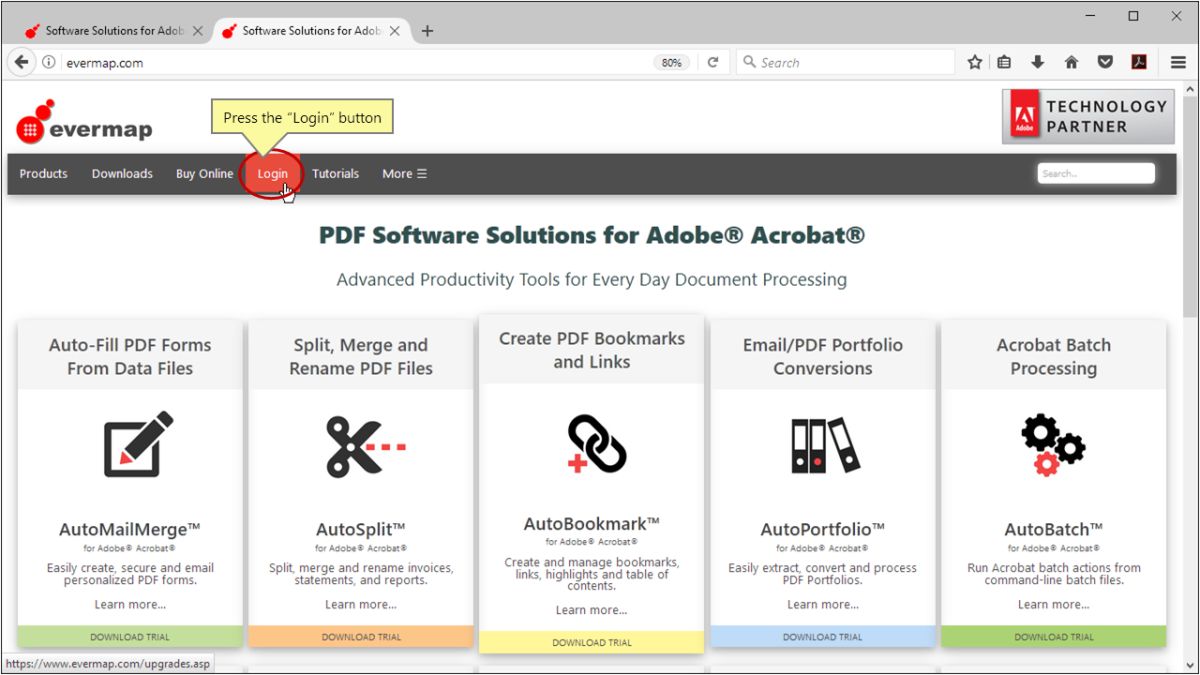Click the Login button in navigation bar

[272, 174]
